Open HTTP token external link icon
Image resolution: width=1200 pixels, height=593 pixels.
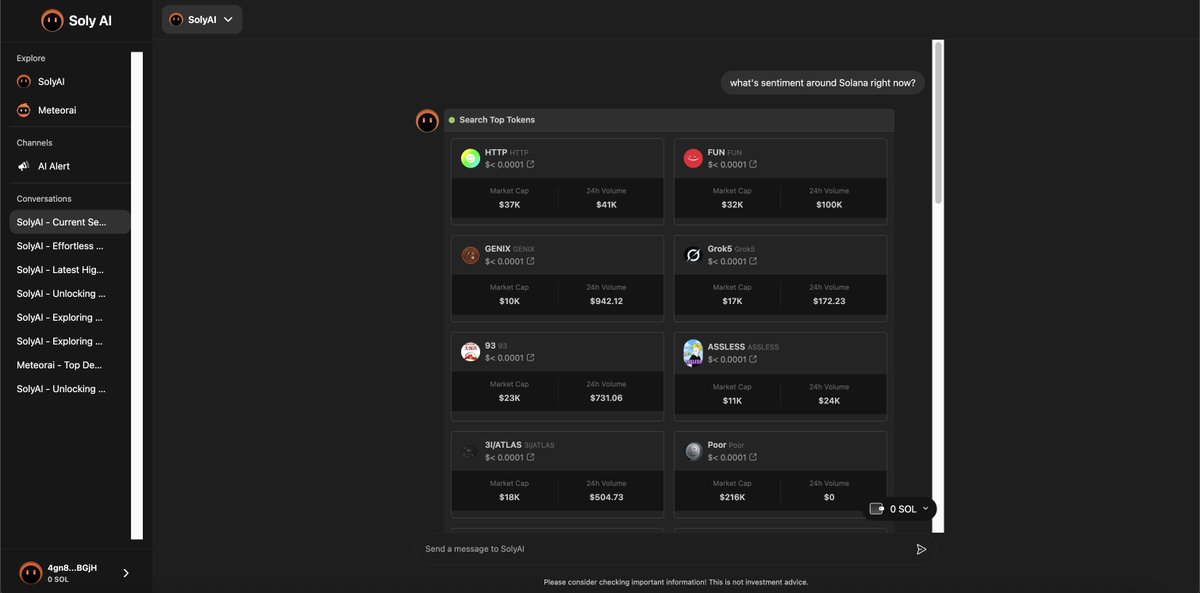point(531,164)
